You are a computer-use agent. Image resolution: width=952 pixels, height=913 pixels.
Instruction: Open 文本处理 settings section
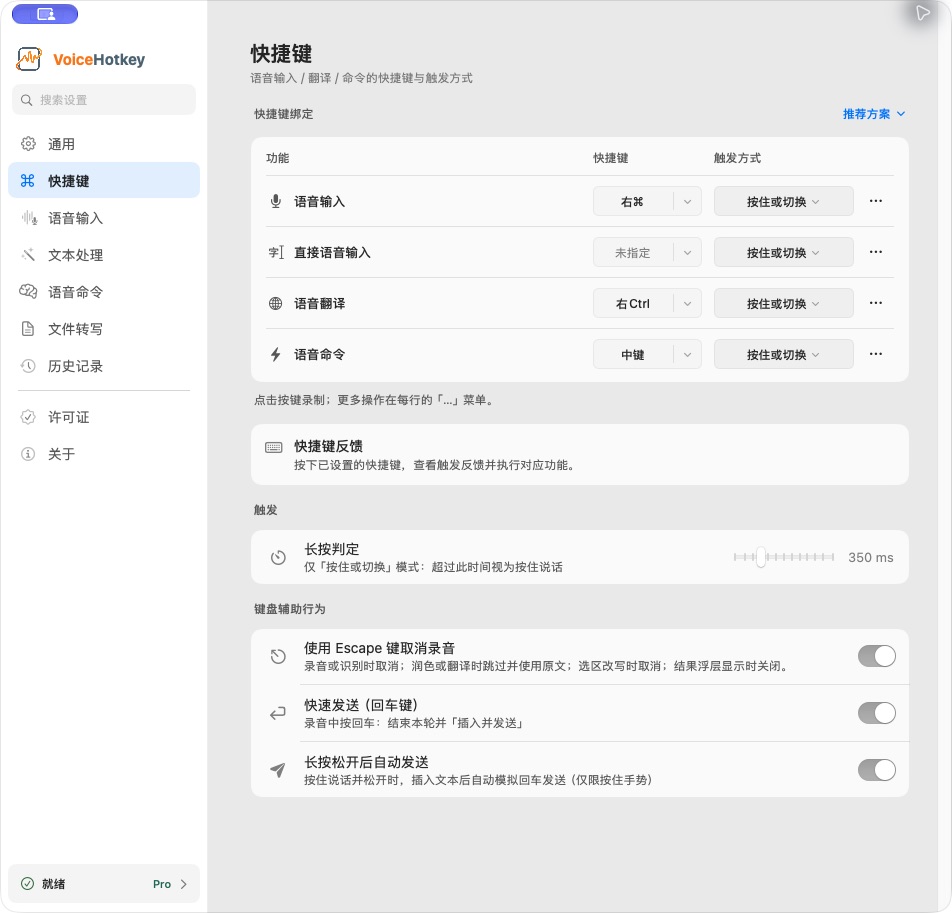coord(104,254)
